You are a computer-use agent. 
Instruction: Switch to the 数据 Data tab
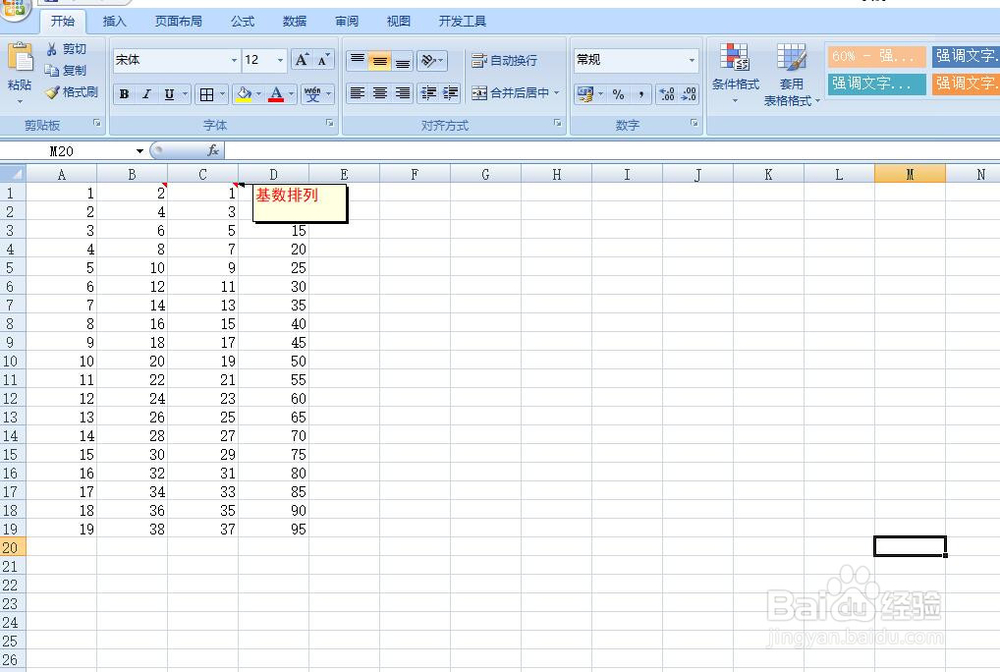(x=295, y=21)
